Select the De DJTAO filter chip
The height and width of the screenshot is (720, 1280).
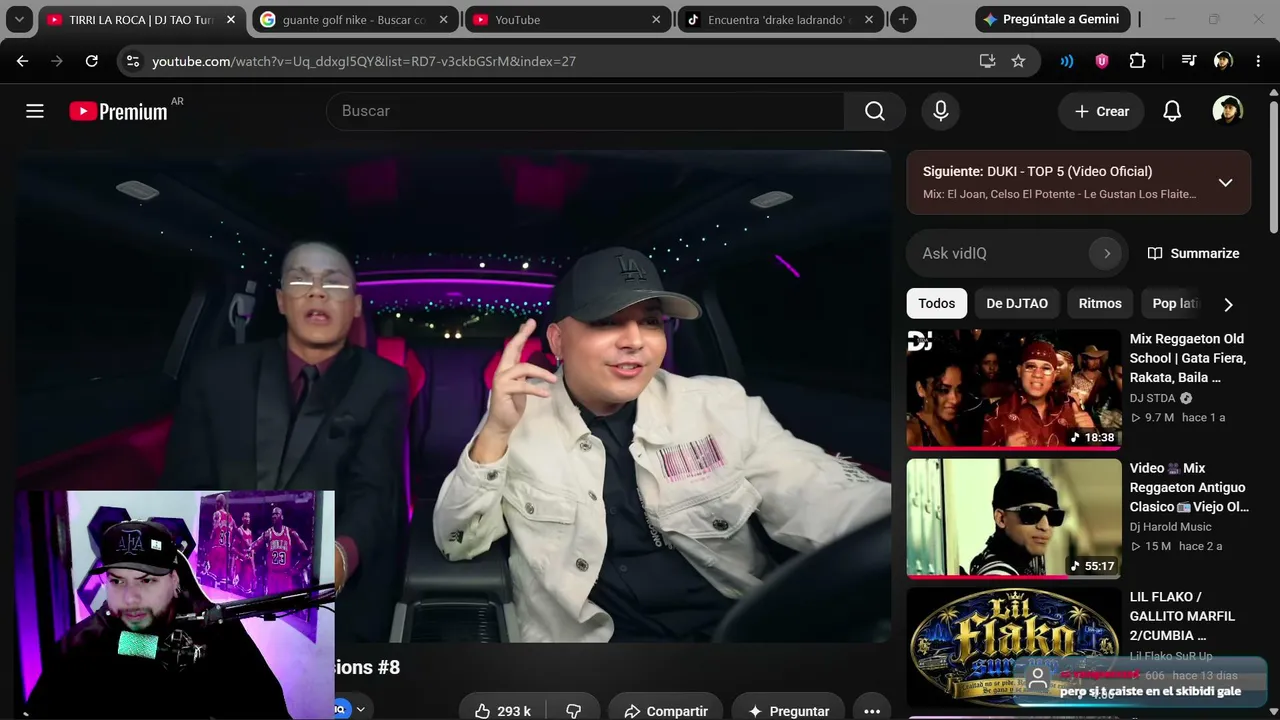pyautogui.click(x=1017, y=303)
